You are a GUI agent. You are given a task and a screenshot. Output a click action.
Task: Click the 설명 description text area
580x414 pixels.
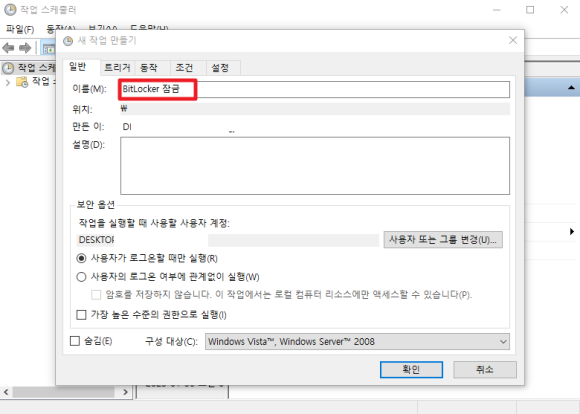(x=315, y=166)
